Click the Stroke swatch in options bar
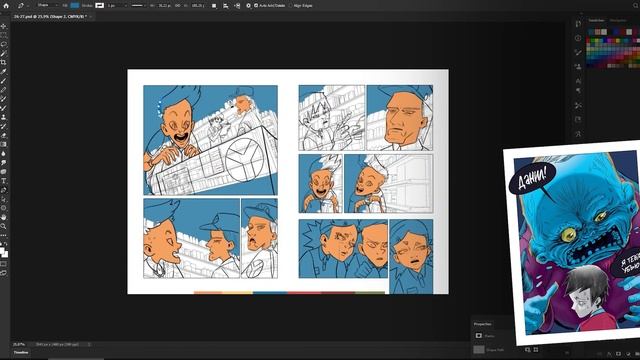Screen dimensions: 640x360 [100, 6]
